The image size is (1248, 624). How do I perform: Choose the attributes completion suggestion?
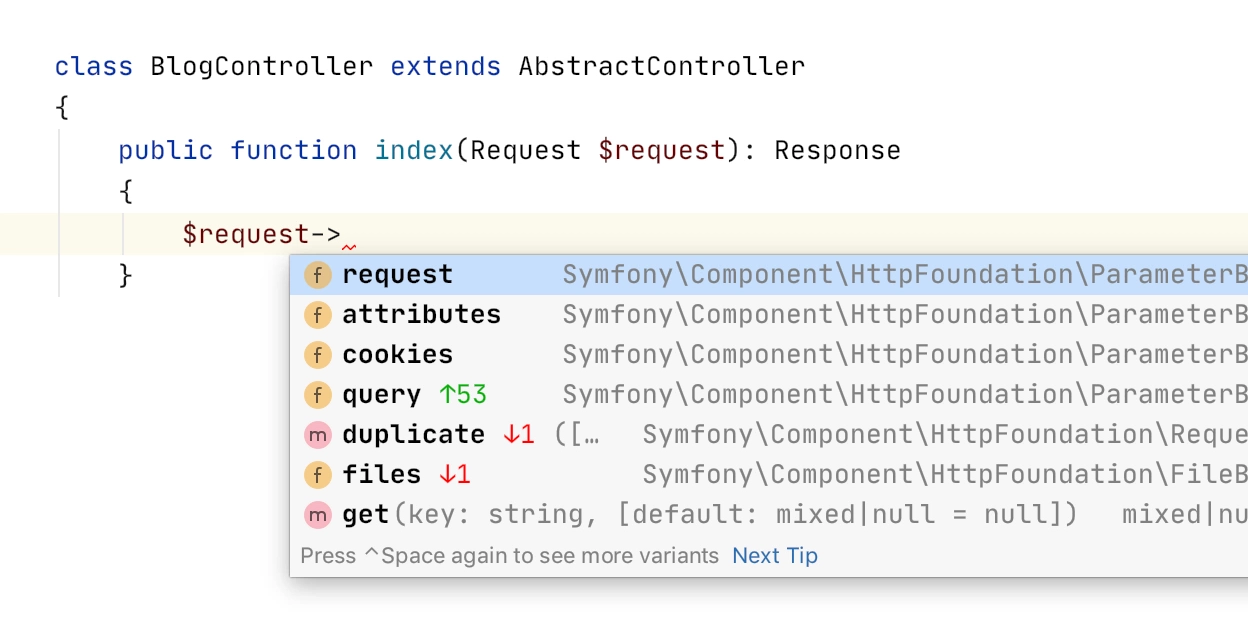[x=769, y=315]
